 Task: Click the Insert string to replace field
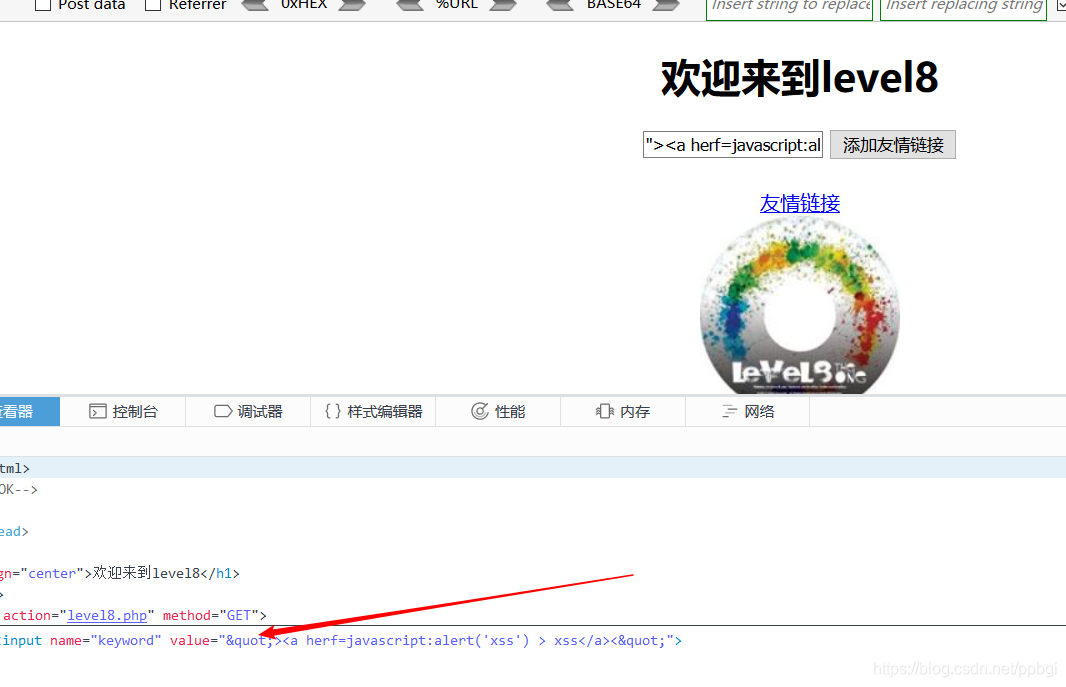789,7
